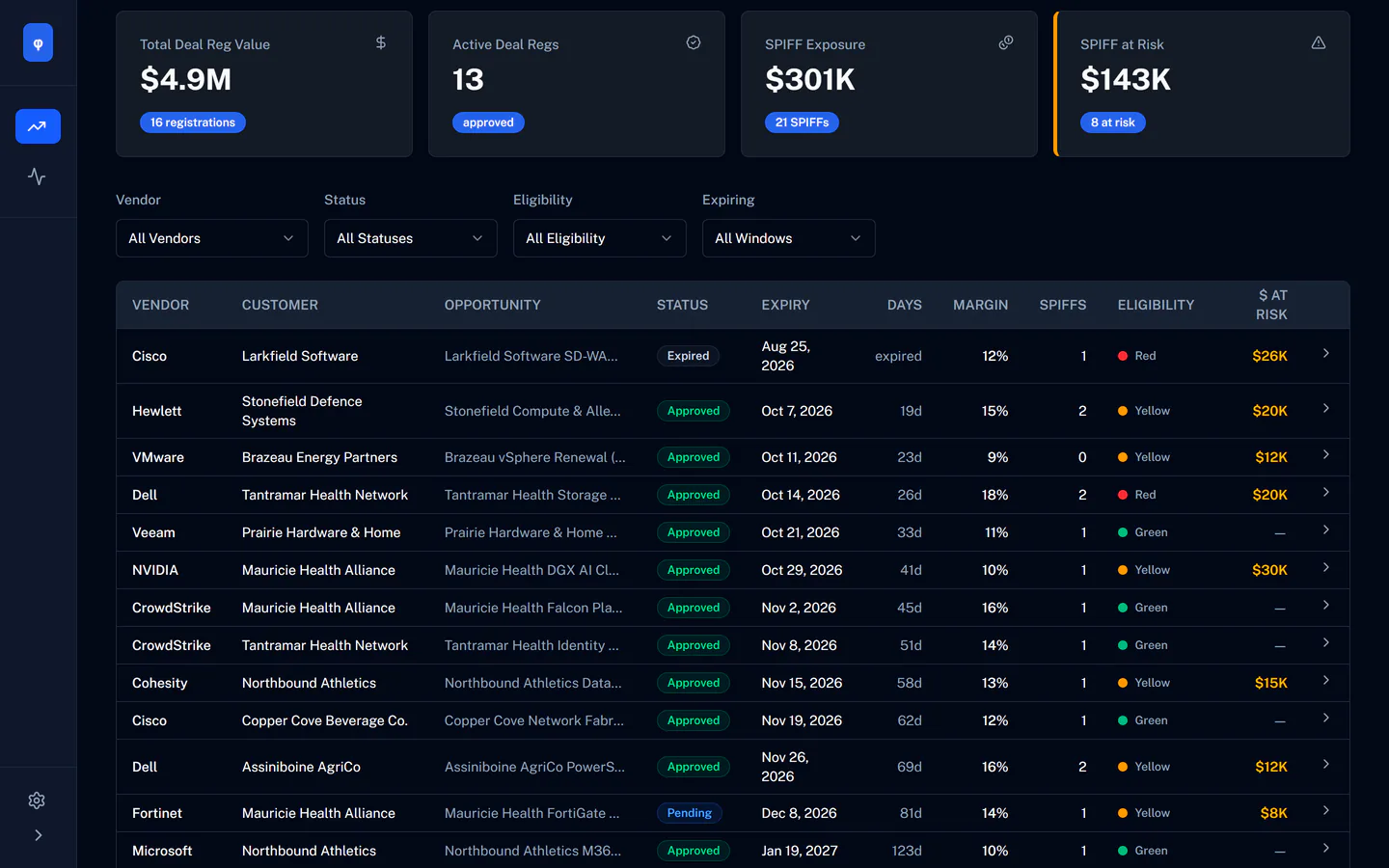Open the All Eligibility dropdown

[x=600, y=238]
